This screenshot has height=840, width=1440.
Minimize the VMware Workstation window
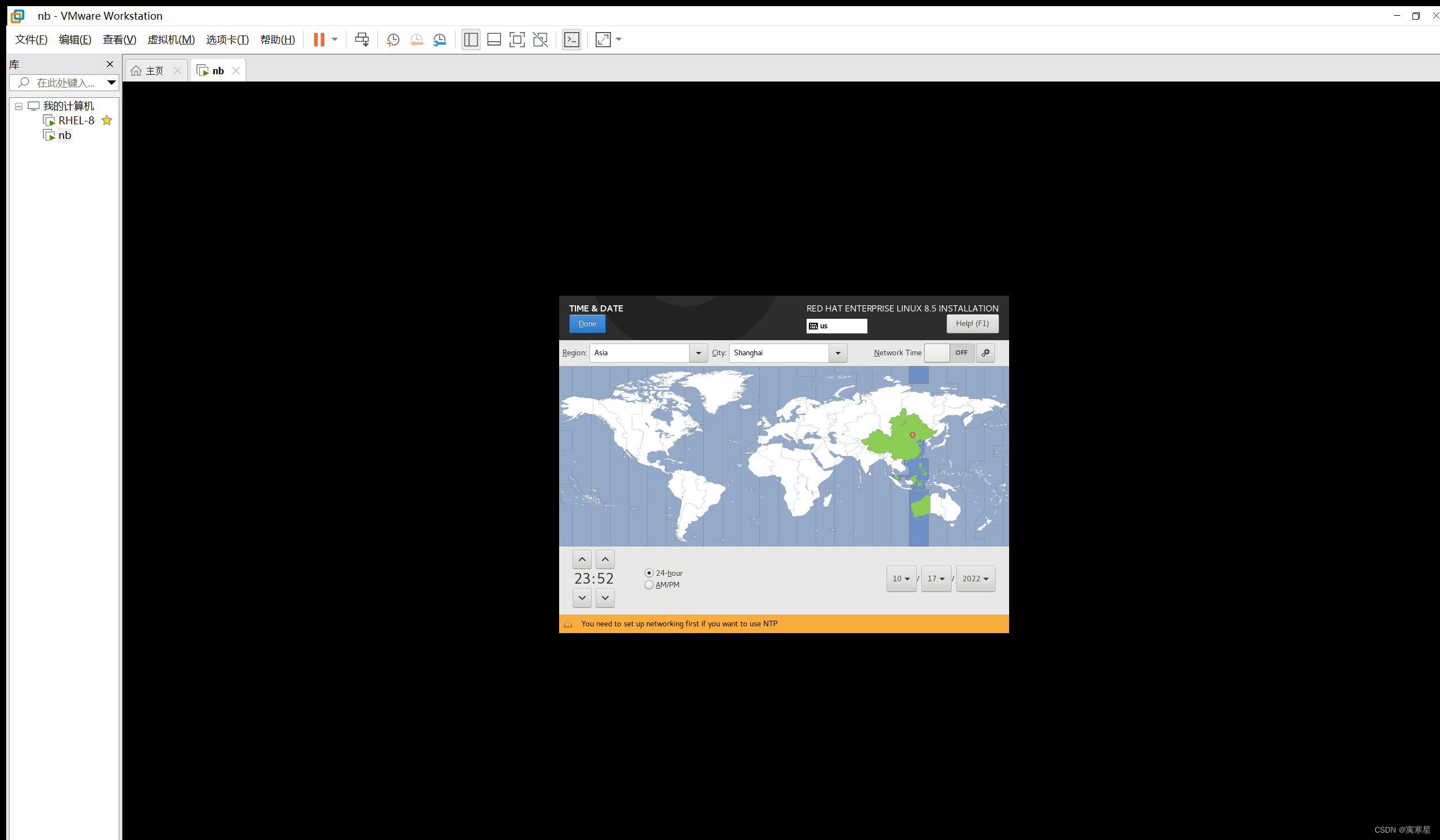point(1397,16)
